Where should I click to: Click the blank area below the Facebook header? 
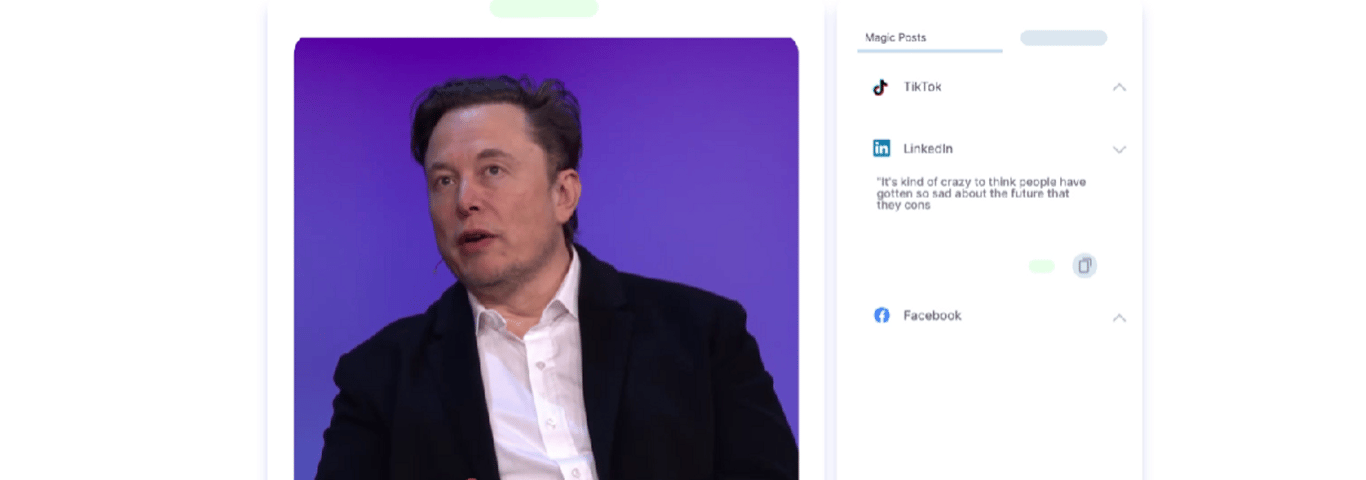[x=990, y=400]
